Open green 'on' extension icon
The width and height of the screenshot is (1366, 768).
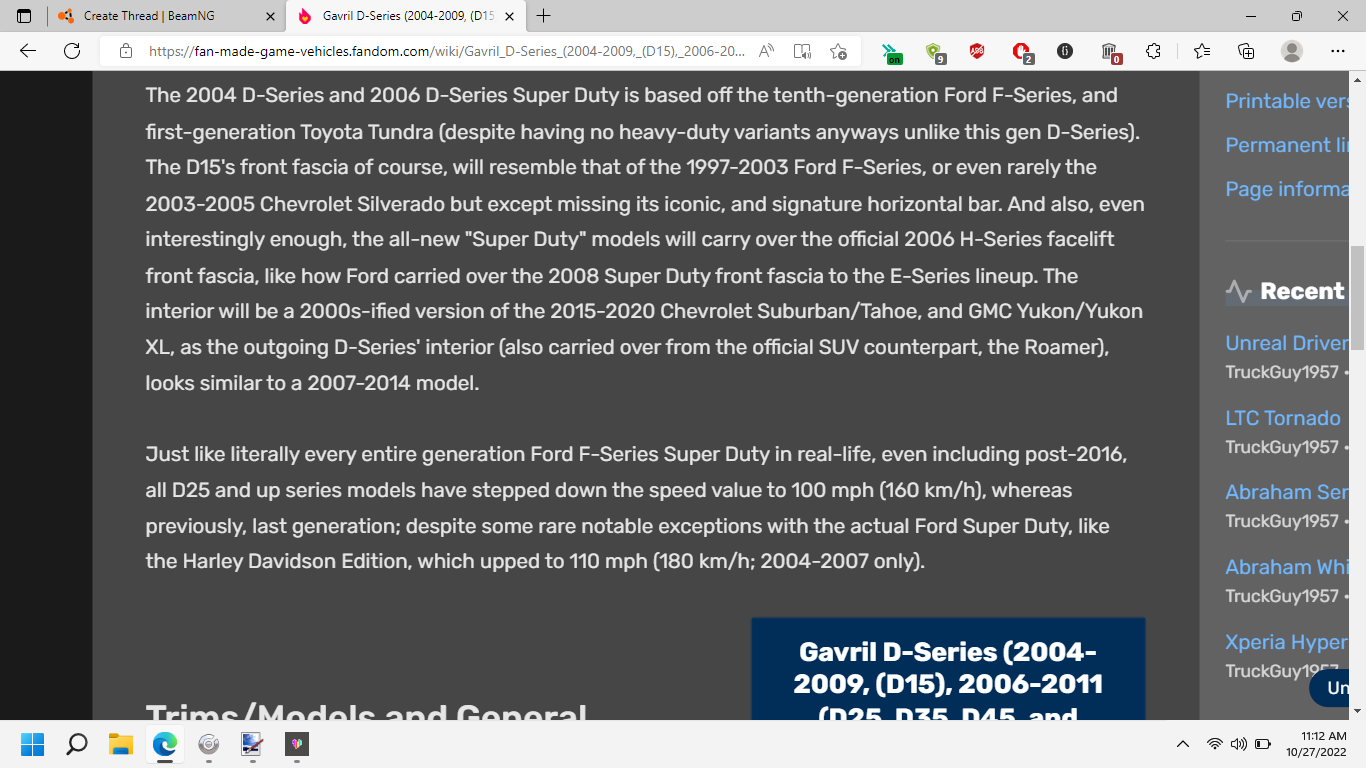(892, 52)
